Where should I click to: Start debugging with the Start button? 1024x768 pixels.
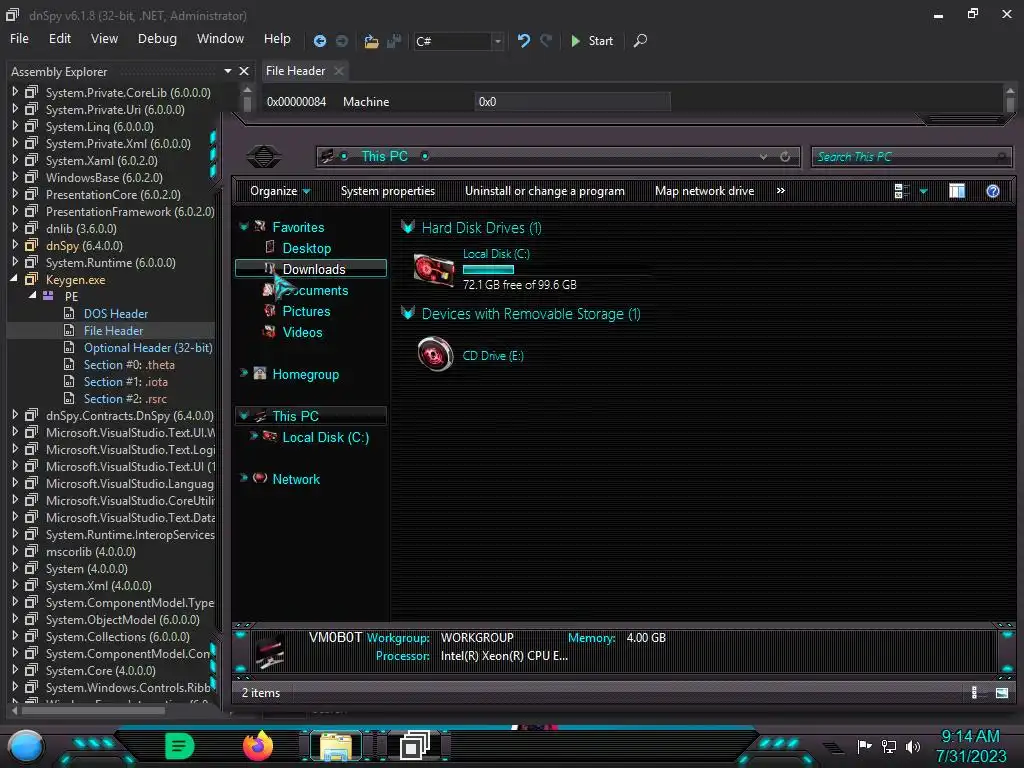pos(592,41)
